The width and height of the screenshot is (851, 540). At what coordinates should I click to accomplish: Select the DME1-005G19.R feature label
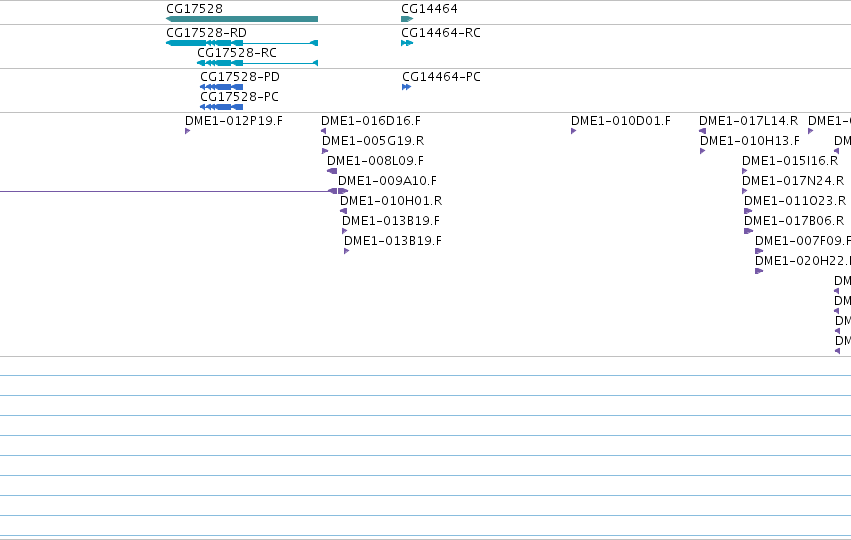point(373,141)
